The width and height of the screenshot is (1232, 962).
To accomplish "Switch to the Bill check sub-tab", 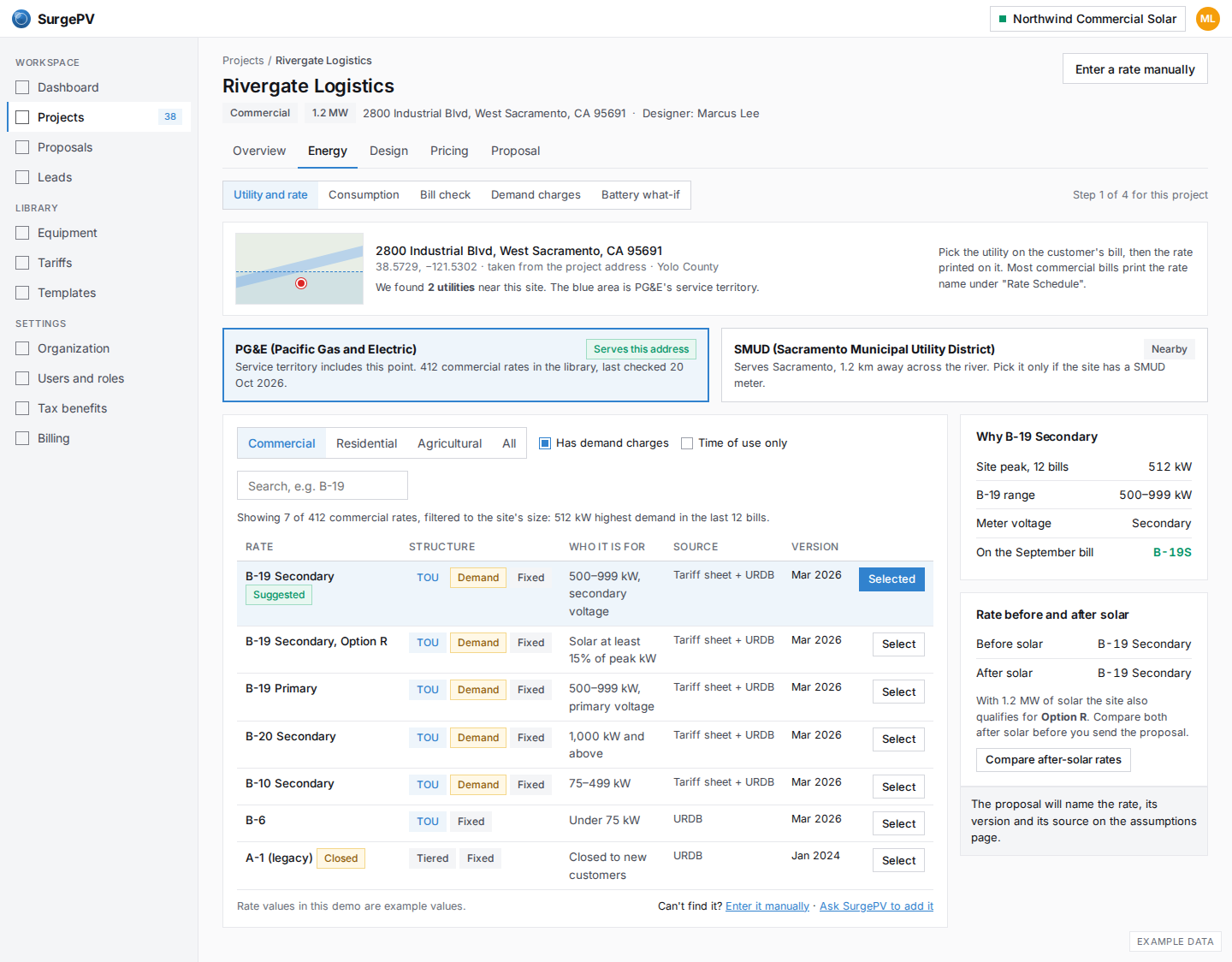I will 445,195.
